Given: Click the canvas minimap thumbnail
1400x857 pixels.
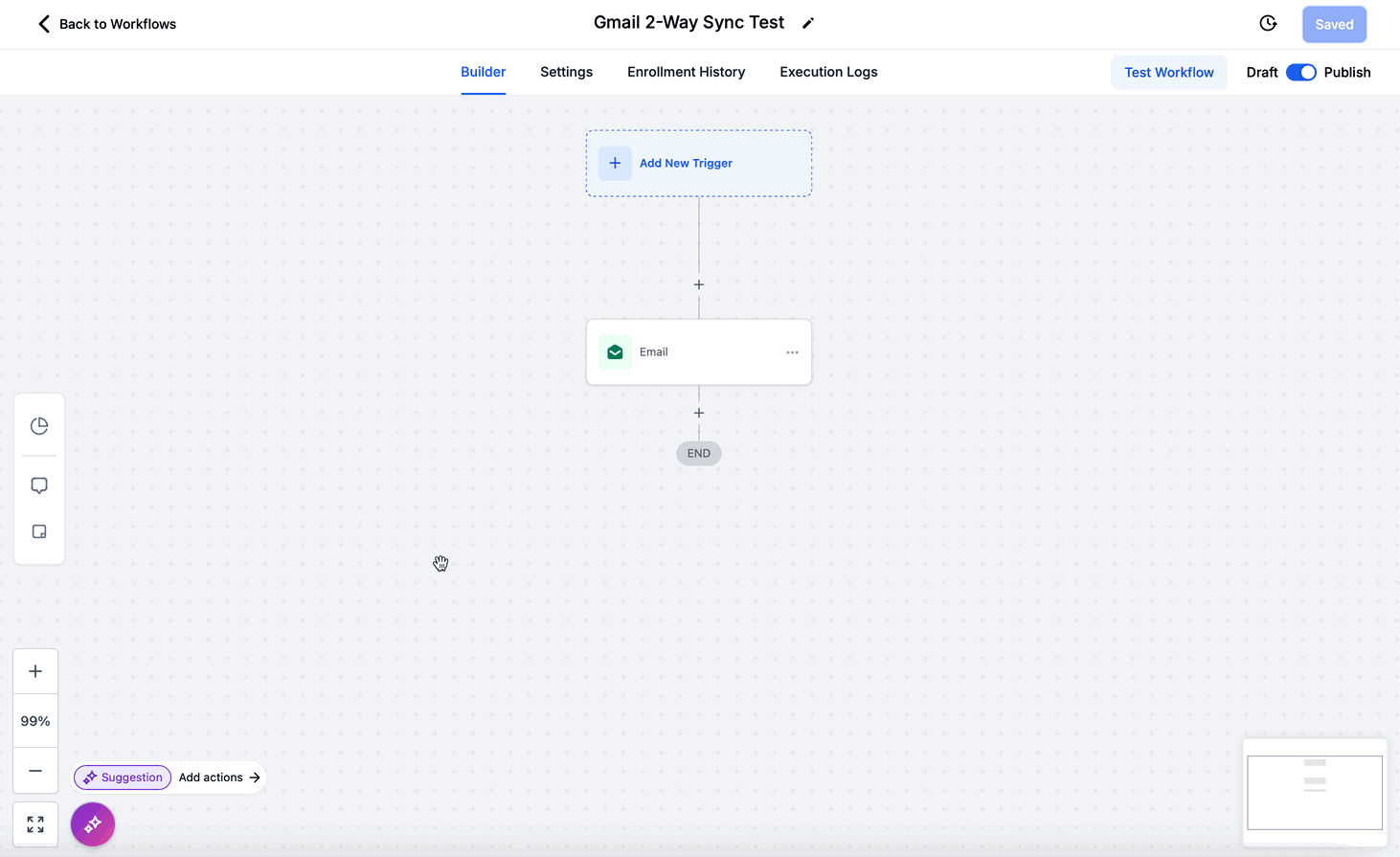Looking at the screenshot, I should point(1315,792).
